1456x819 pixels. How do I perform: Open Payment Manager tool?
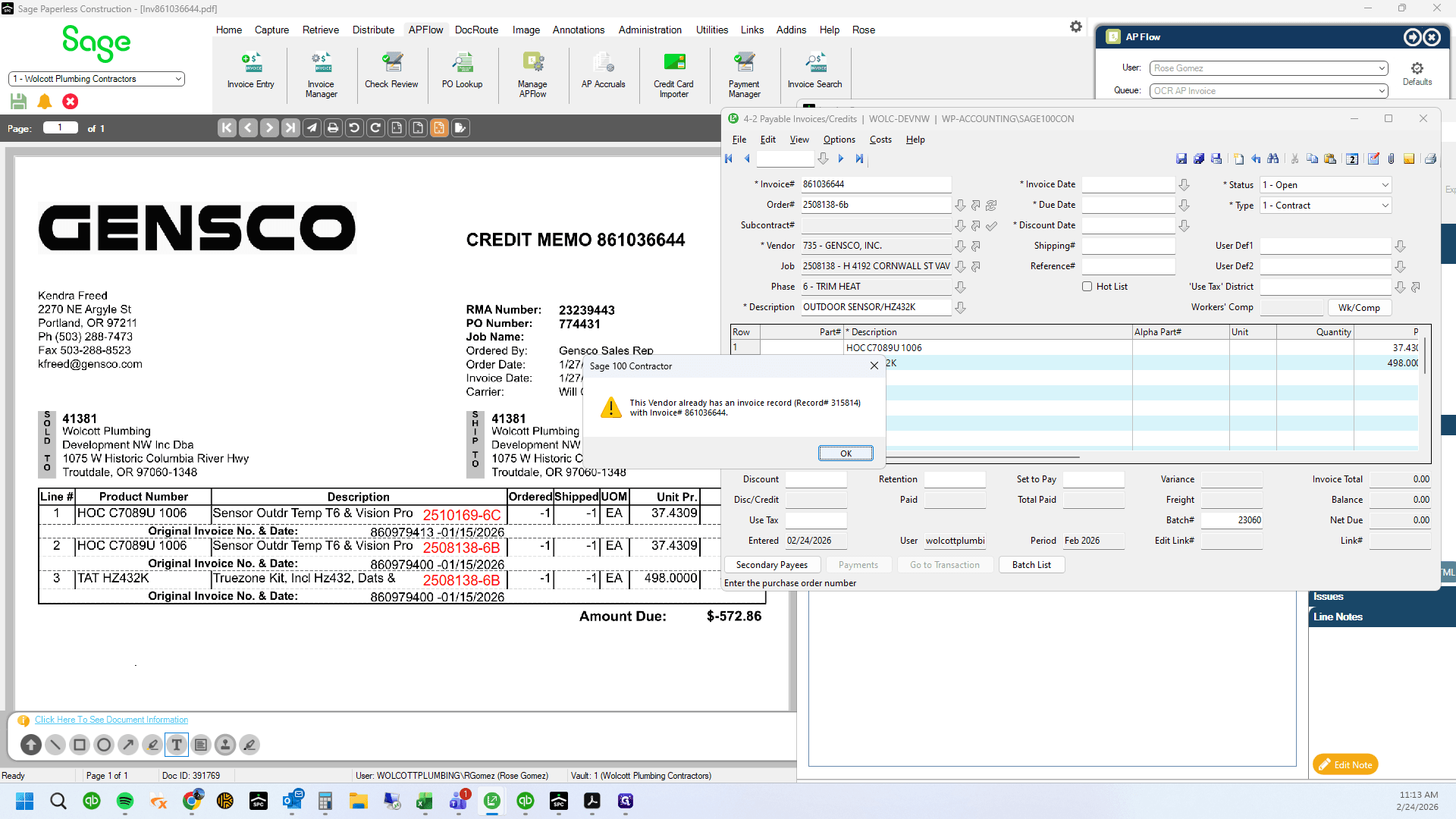744,75
